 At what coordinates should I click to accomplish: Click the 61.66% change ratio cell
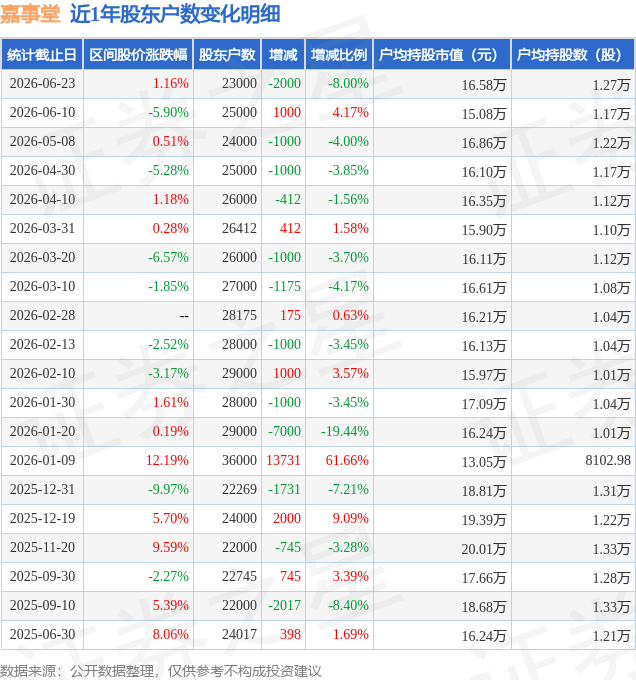click(347, 460)
